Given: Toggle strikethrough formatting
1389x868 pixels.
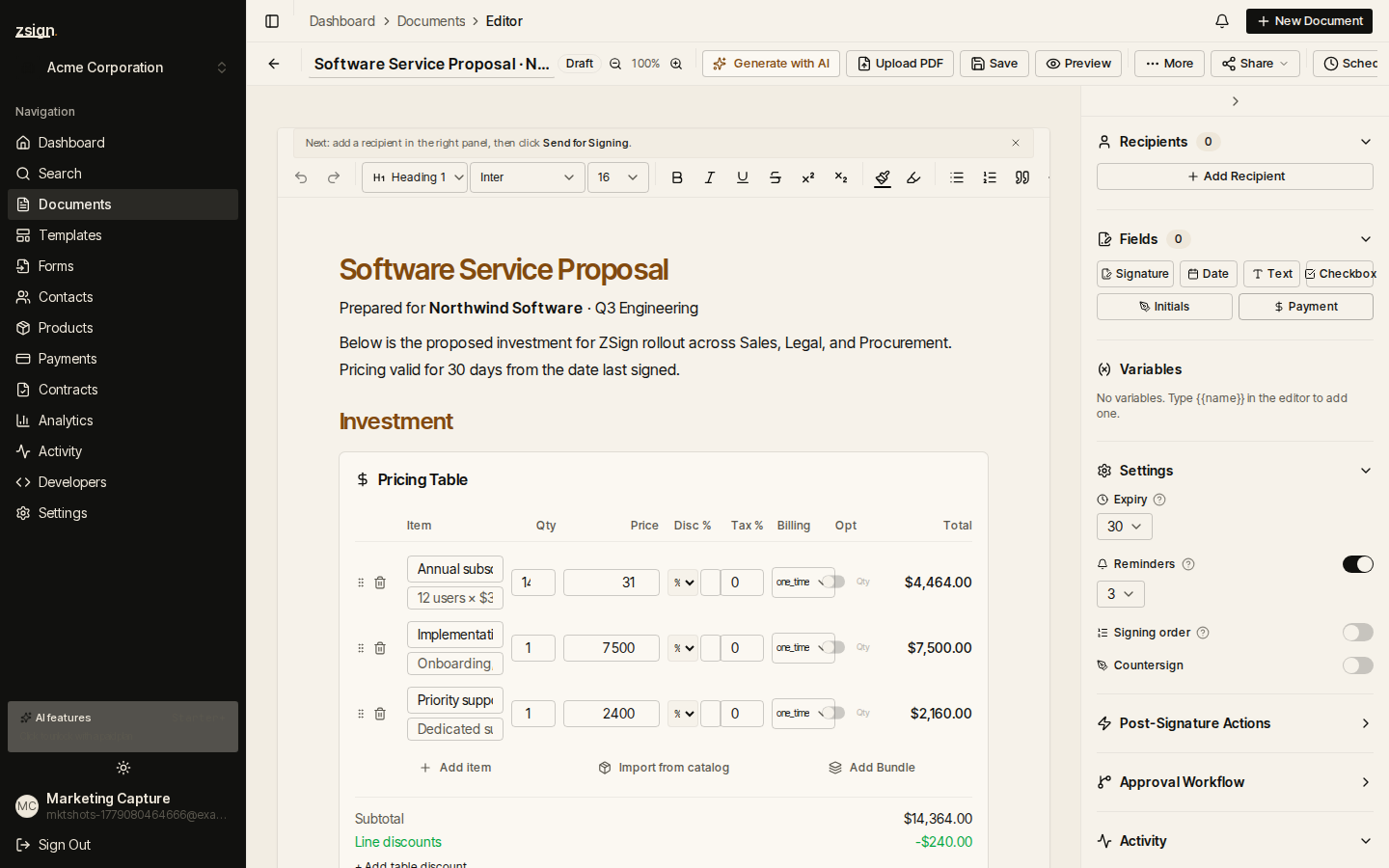Looking at the screenshot, I should point(776,177).
